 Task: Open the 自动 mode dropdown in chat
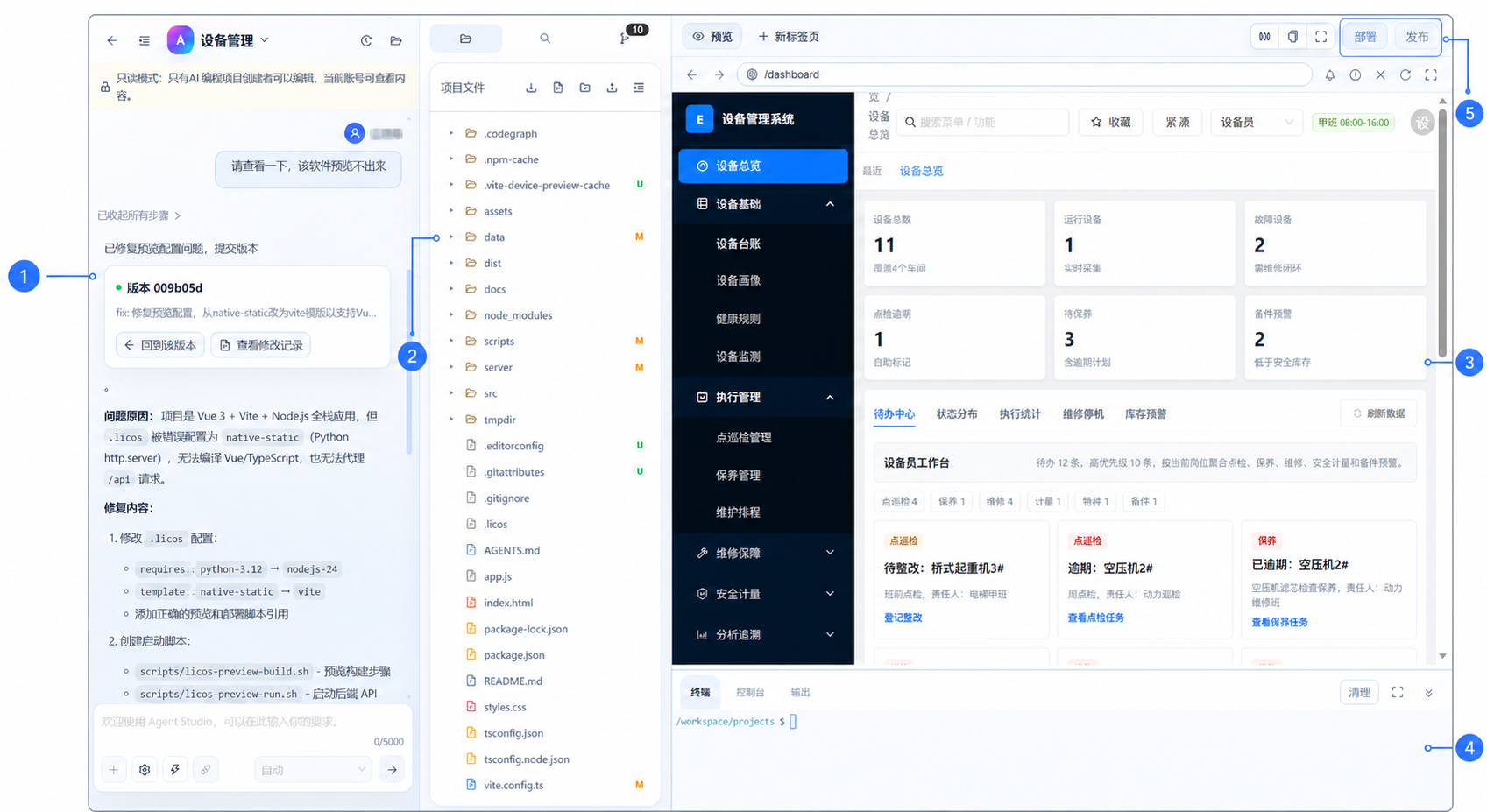313,770
